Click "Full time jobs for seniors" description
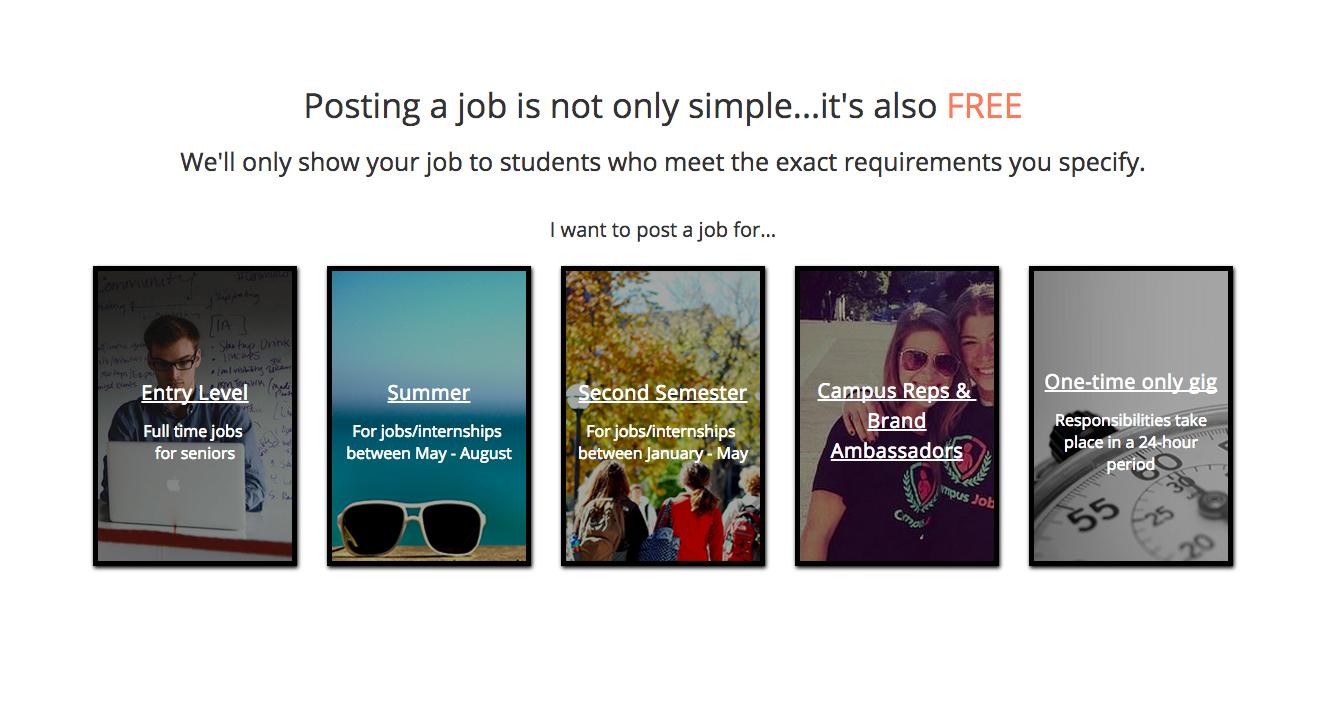The width and height of the screenshot is (1327, 716). click(194, 442)
